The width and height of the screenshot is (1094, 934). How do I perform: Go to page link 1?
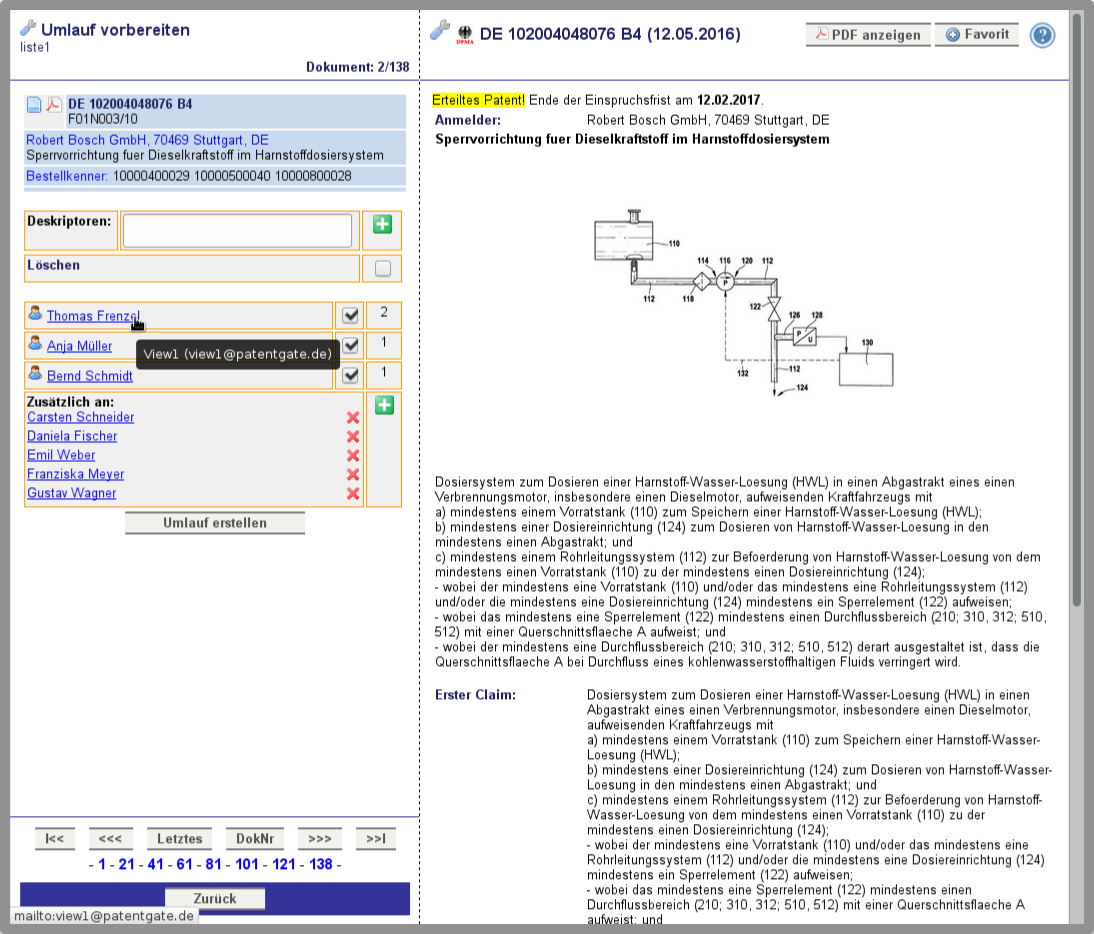pos(102,864)
